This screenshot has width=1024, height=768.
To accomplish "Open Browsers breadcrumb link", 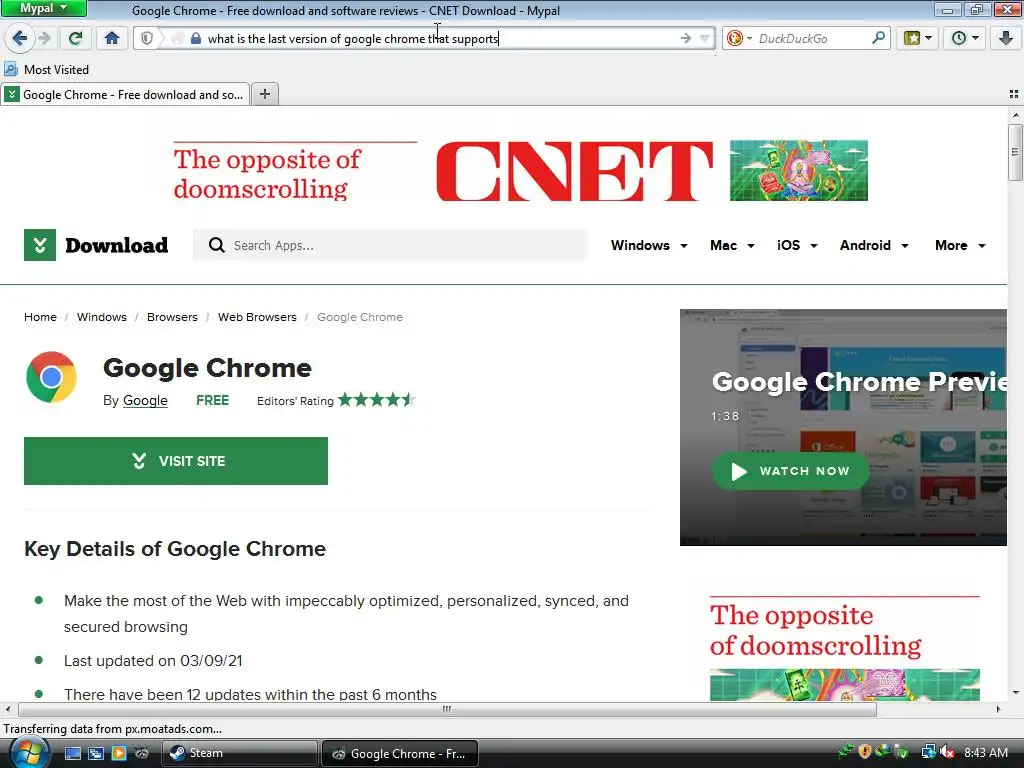I will (172, 317).
